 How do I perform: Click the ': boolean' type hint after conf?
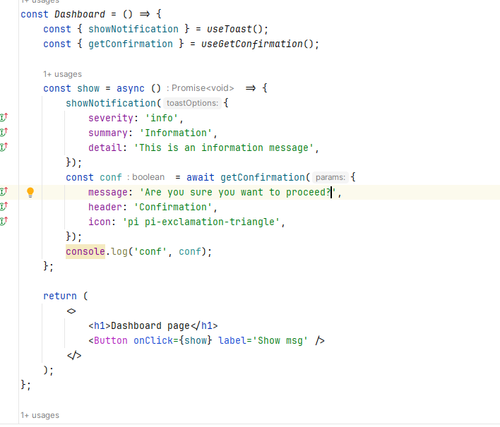146,177
